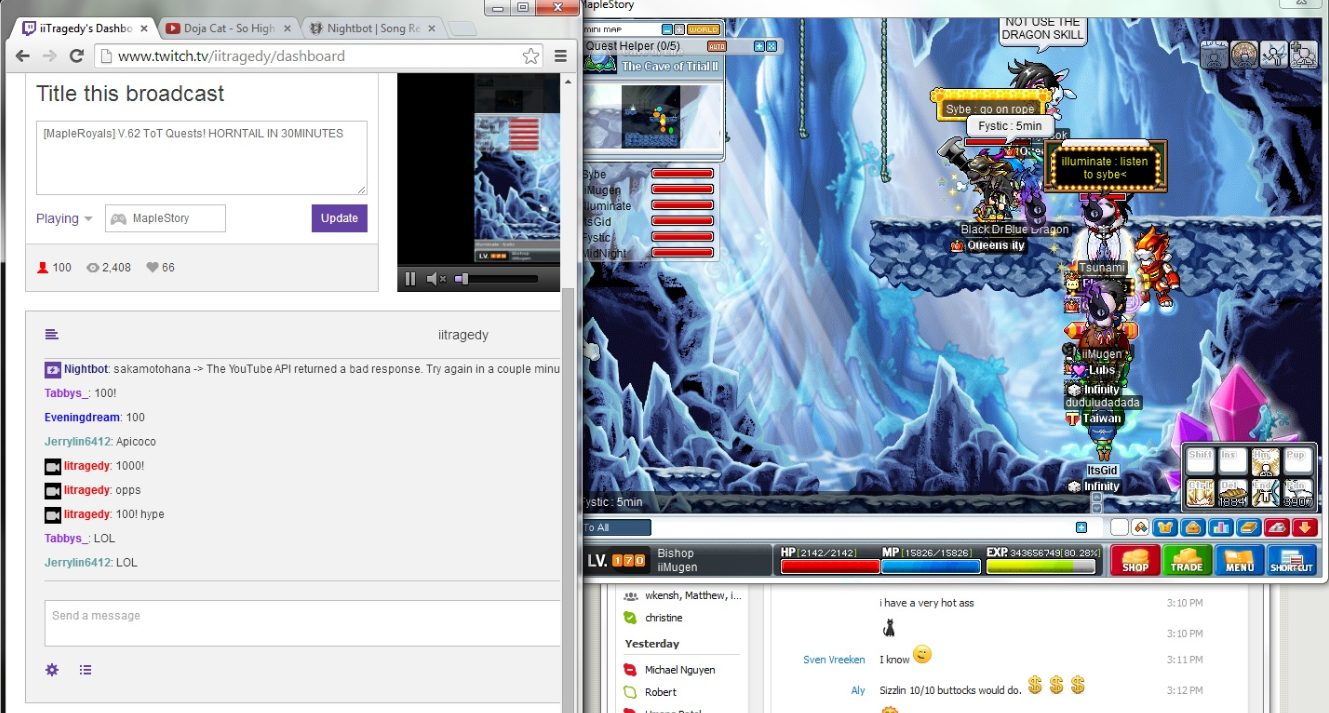Toggle the WORLD map button on minimap
The image size is (1329, 713).
703,30
